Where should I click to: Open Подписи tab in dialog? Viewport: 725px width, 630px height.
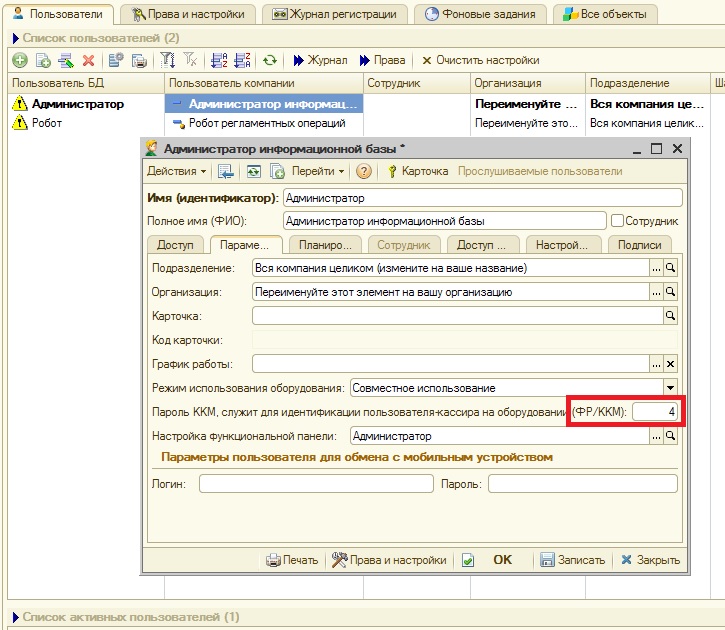coord(639,245)
